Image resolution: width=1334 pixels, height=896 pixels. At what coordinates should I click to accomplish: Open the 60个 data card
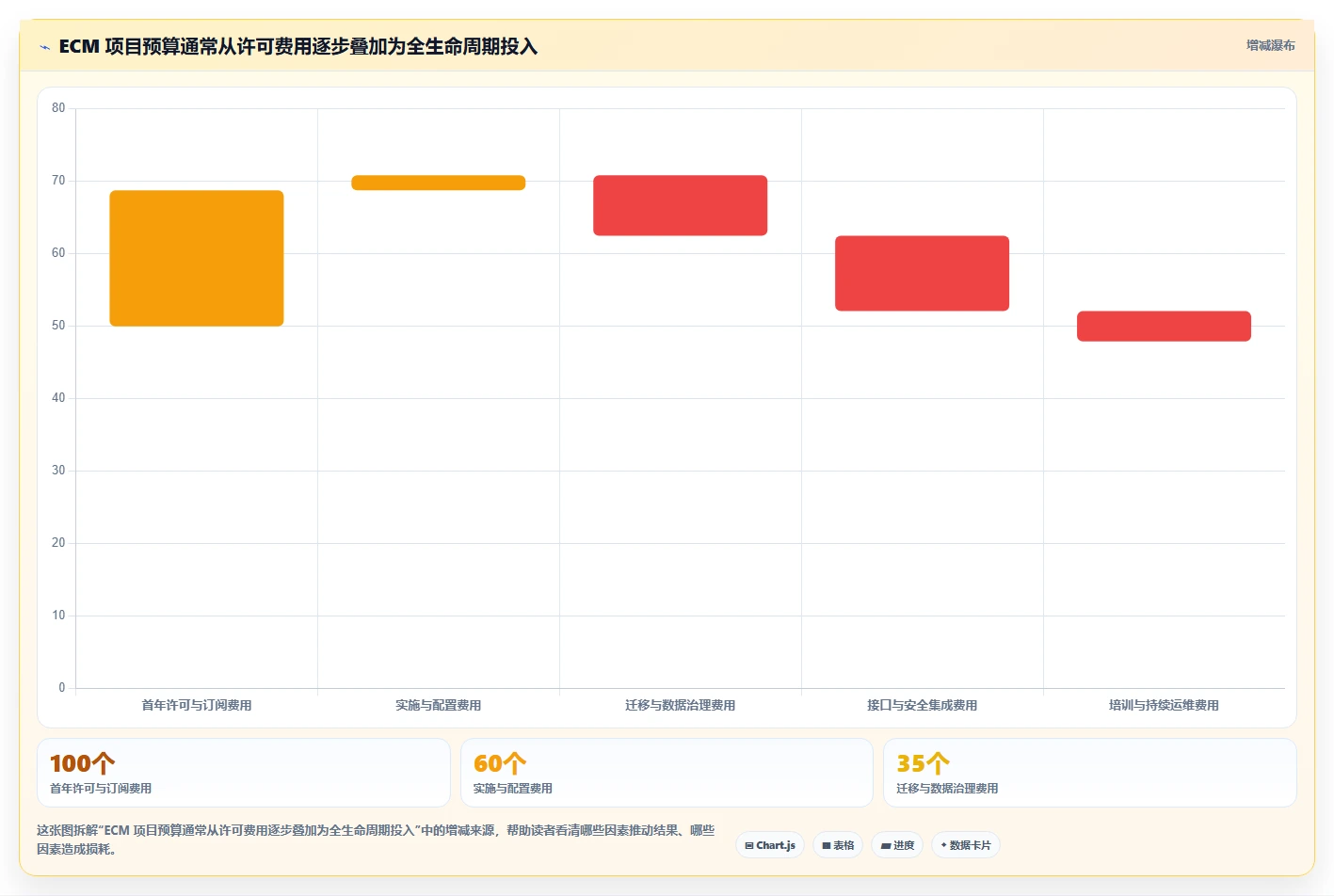click(667, 773)
